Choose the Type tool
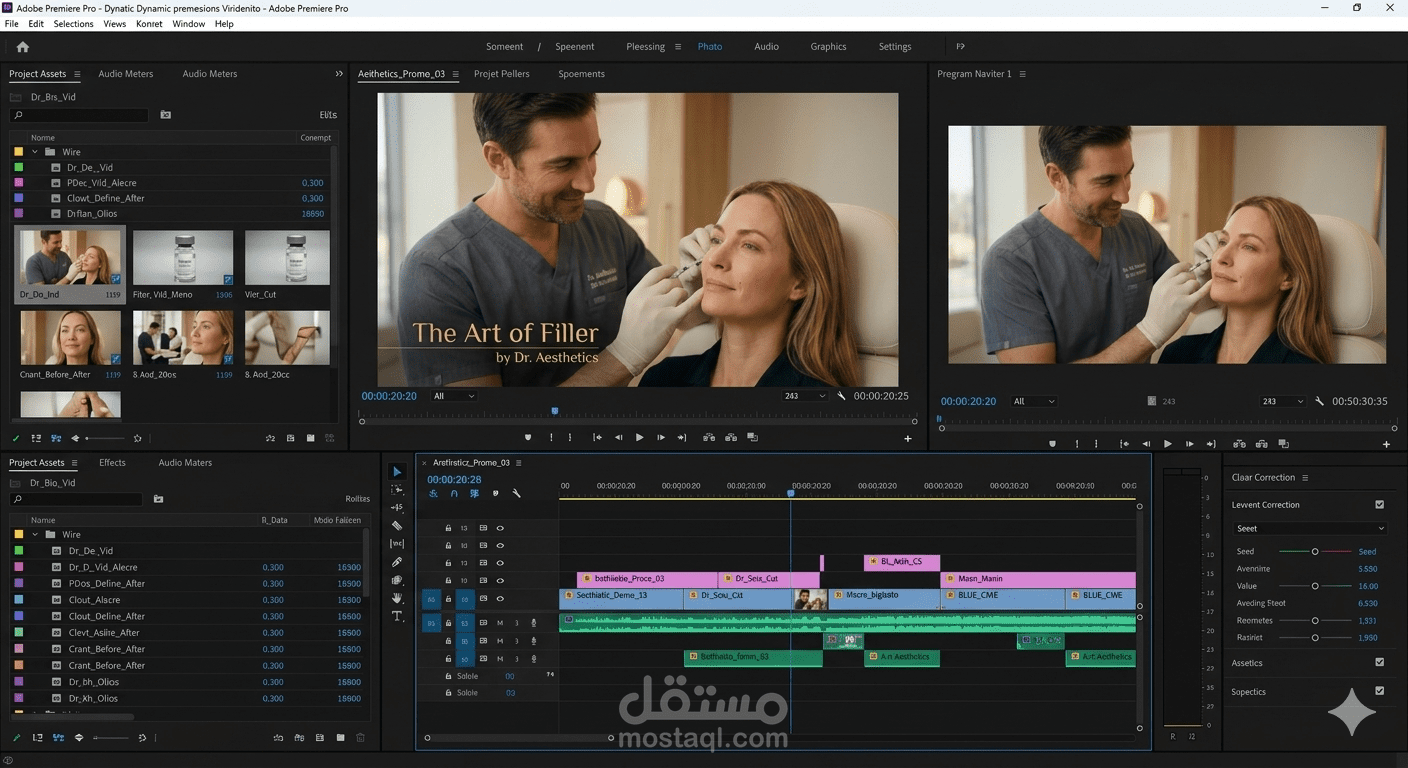Image resolution: width=1408 pixels, height=768 pixels. click(396, 617)
